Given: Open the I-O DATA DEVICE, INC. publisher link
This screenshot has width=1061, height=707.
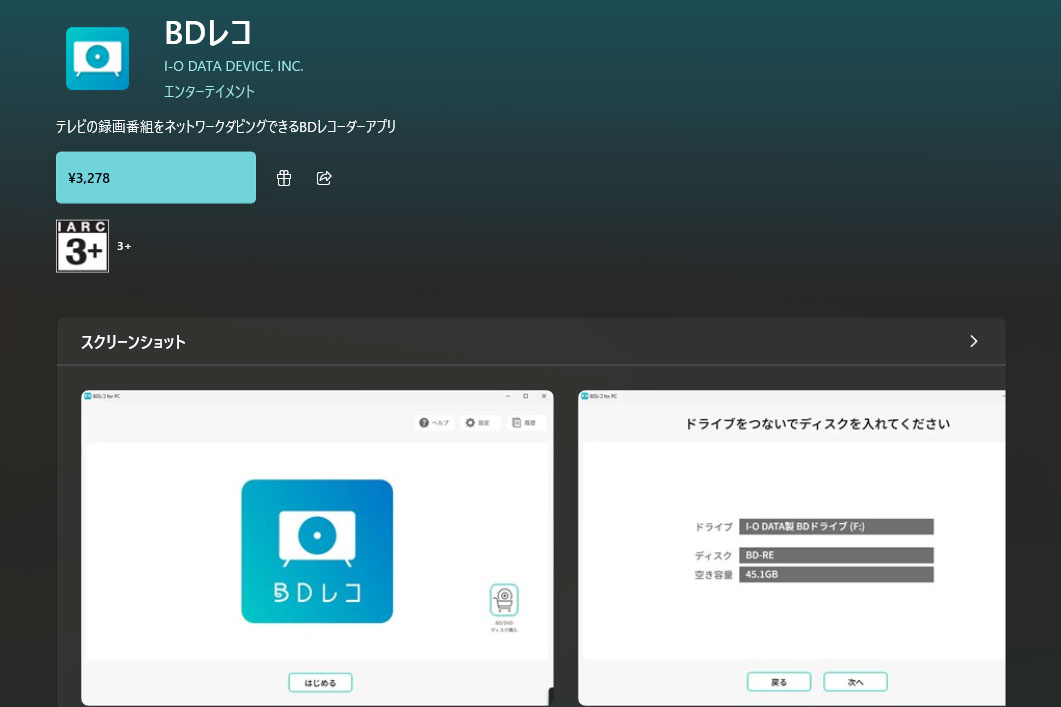Looking at the screenshot, I should (233, 66).
